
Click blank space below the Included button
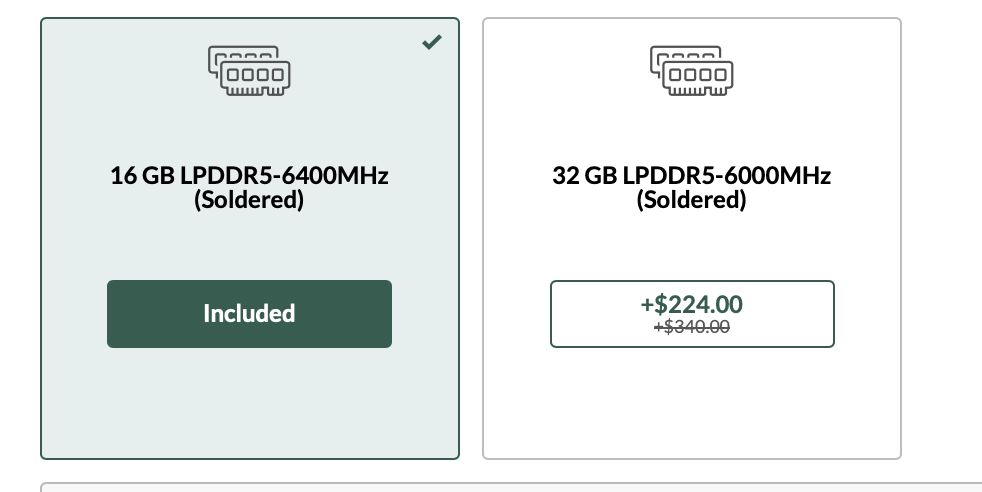[x=249, y=402]
